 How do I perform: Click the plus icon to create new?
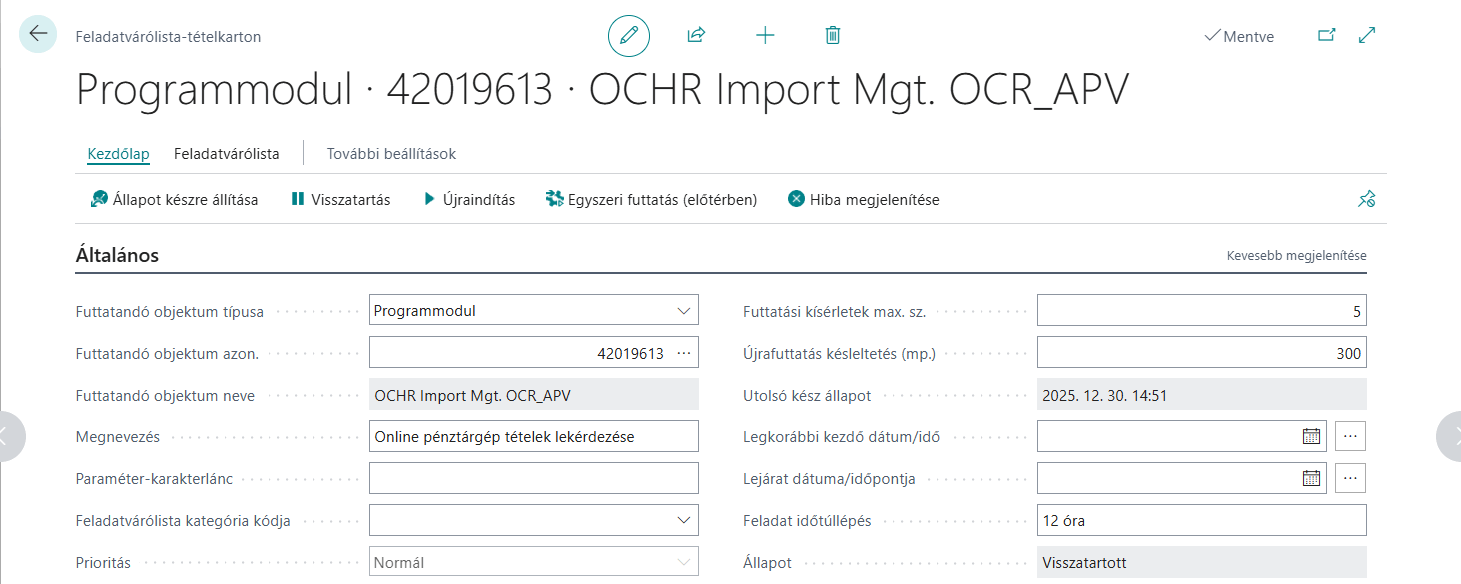point(765,36)
